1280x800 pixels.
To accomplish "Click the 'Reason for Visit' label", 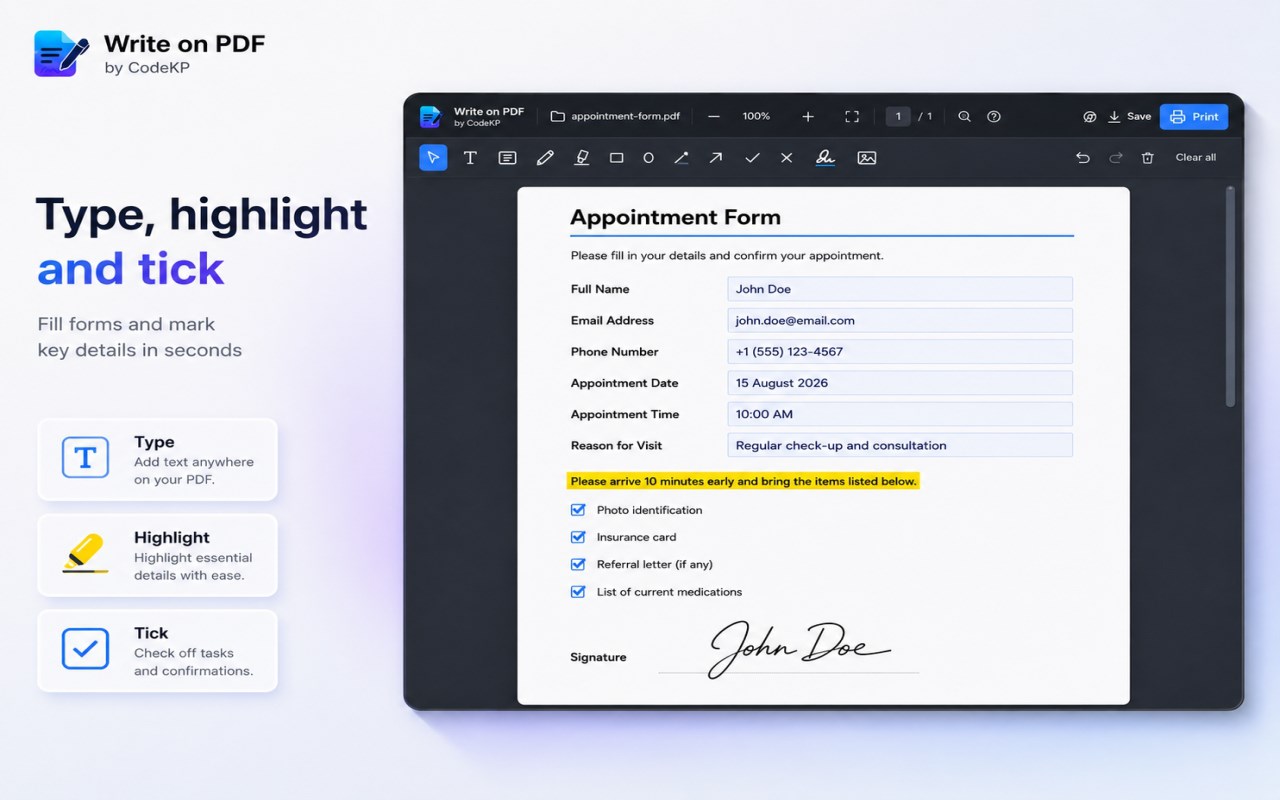I will click(616, 446).
